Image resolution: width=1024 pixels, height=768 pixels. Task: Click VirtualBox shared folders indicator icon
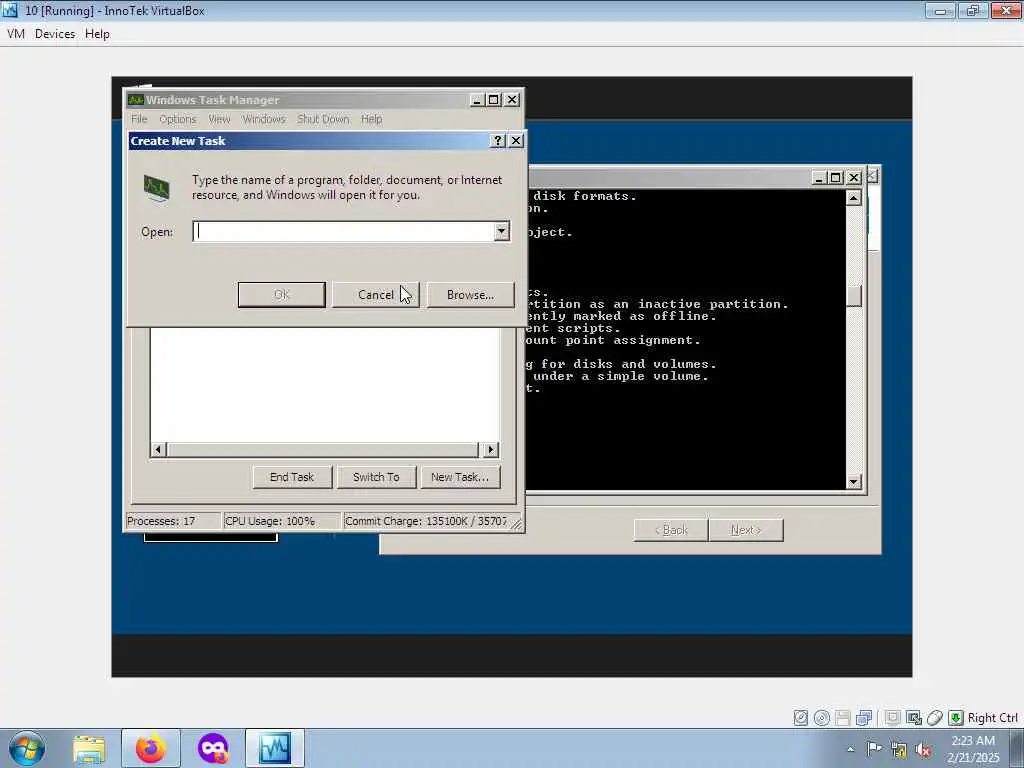pyautogui.click(x=893, y=718)
